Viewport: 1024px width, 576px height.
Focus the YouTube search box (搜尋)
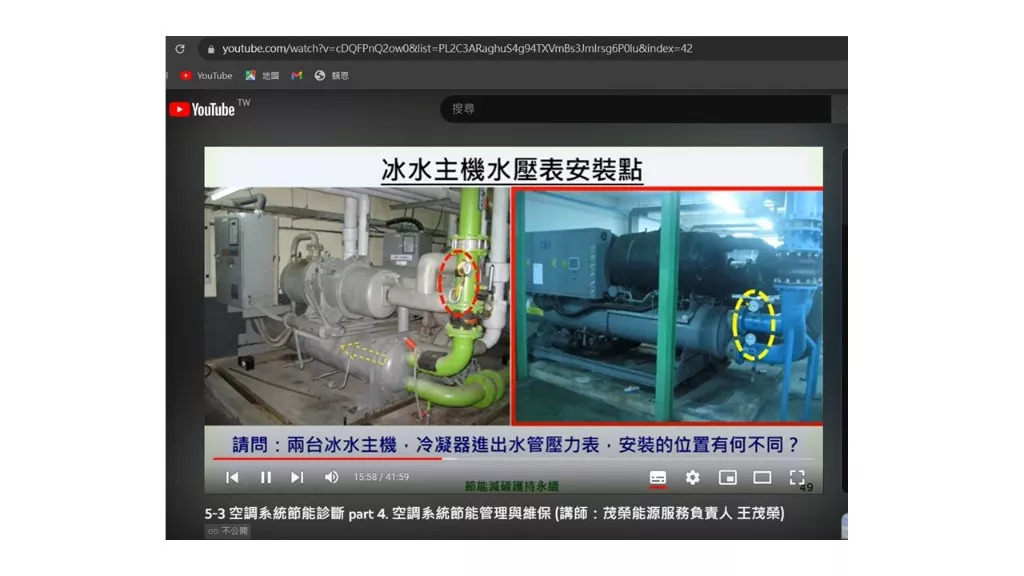coord(635,109)
